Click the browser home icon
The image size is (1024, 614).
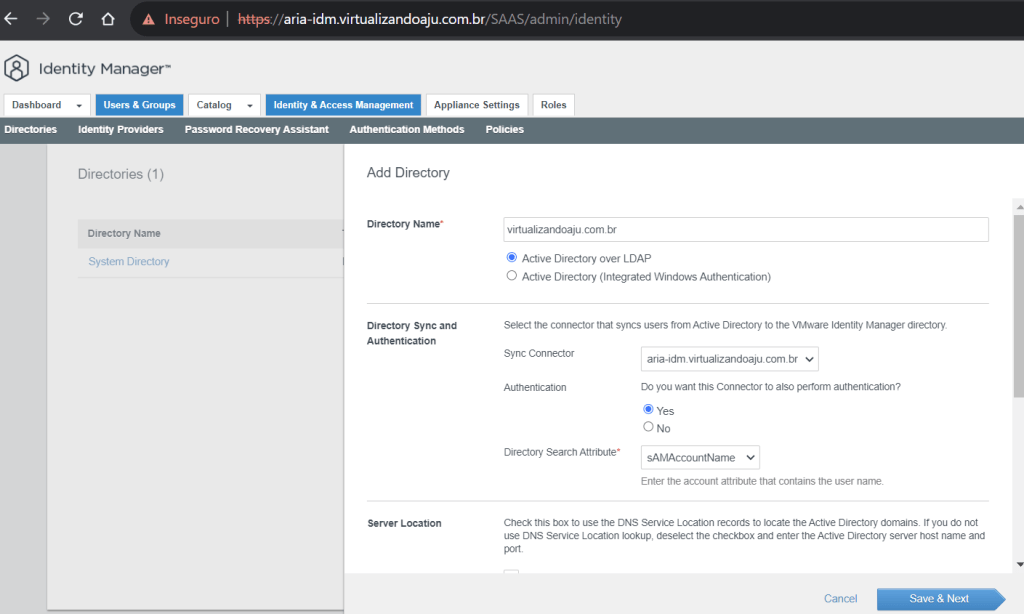pos(108,19)
